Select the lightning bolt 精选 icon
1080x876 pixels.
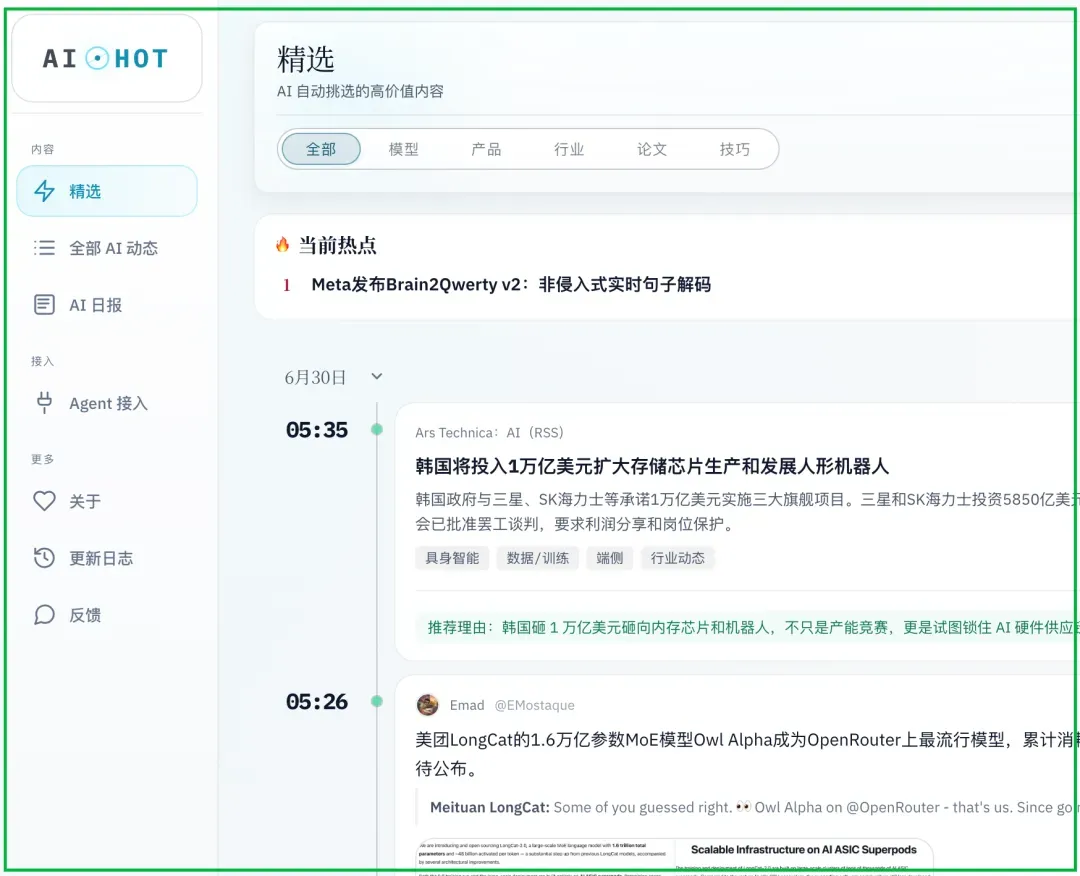tap(45, 191)
